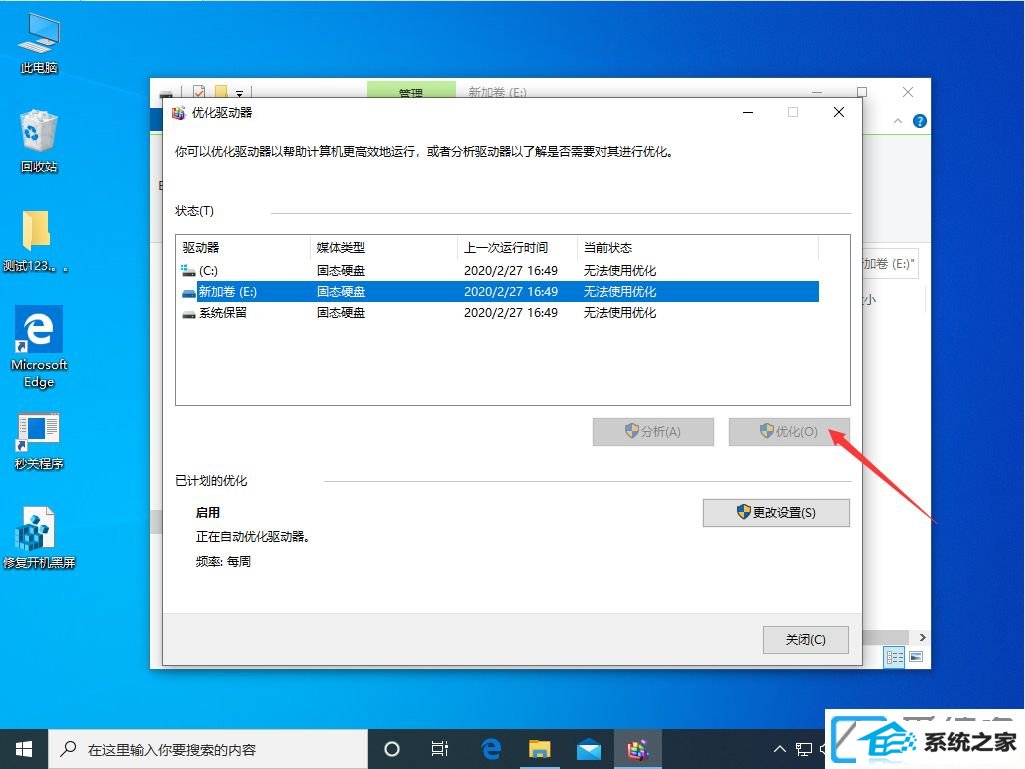This screenshot has width=1025, height=769.
Task: Open the Explorer quick access toolbar dropdown
Action: [239, 93]
